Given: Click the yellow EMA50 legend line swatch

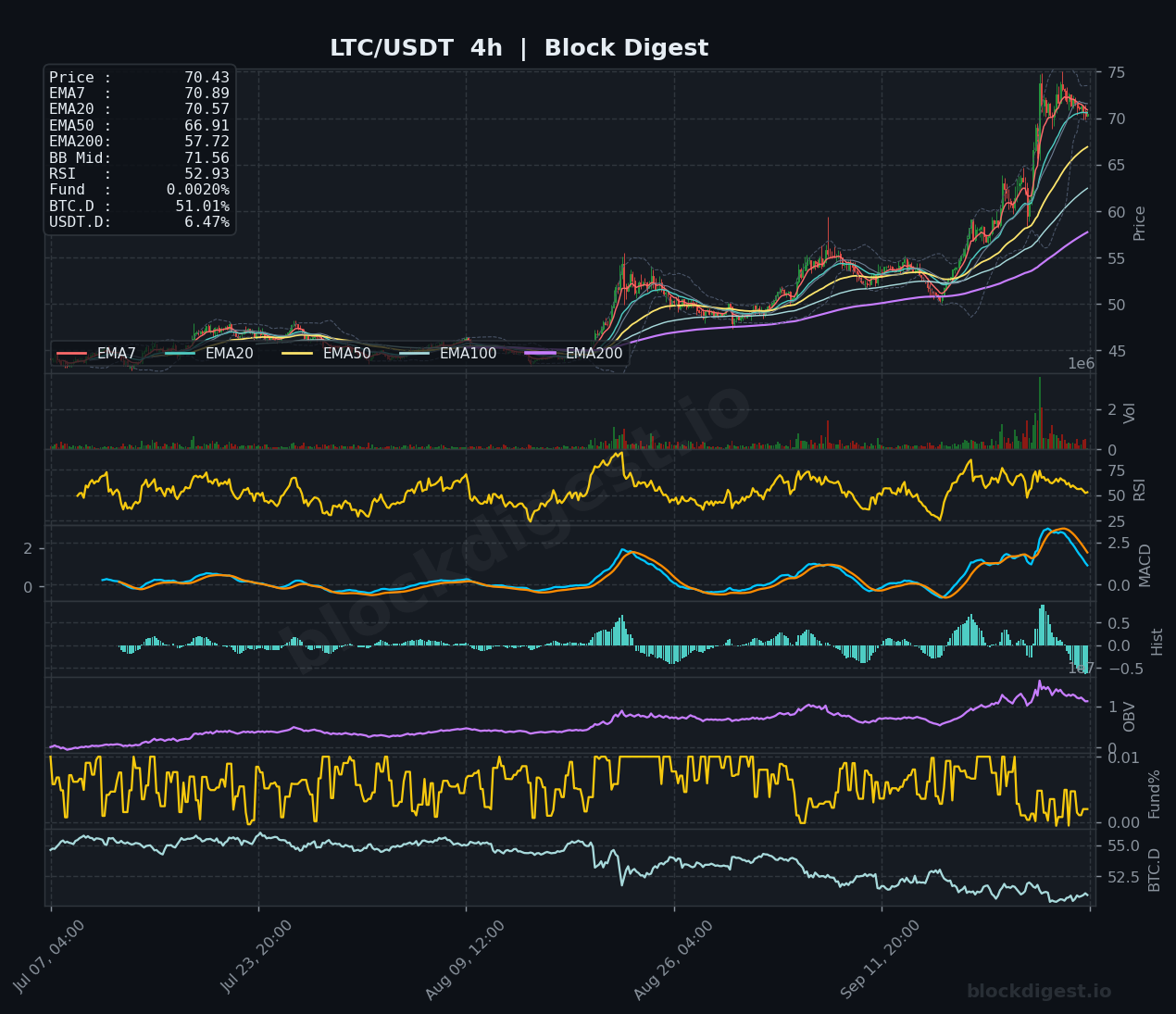Looking at the screenshot, I should click(x=298, y=354).
